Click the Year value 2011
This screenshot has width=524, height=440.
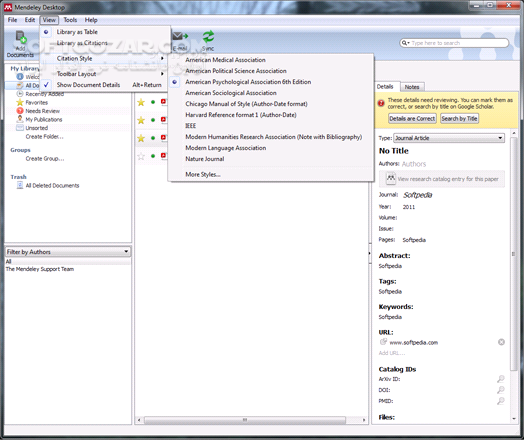pos(409,207)
